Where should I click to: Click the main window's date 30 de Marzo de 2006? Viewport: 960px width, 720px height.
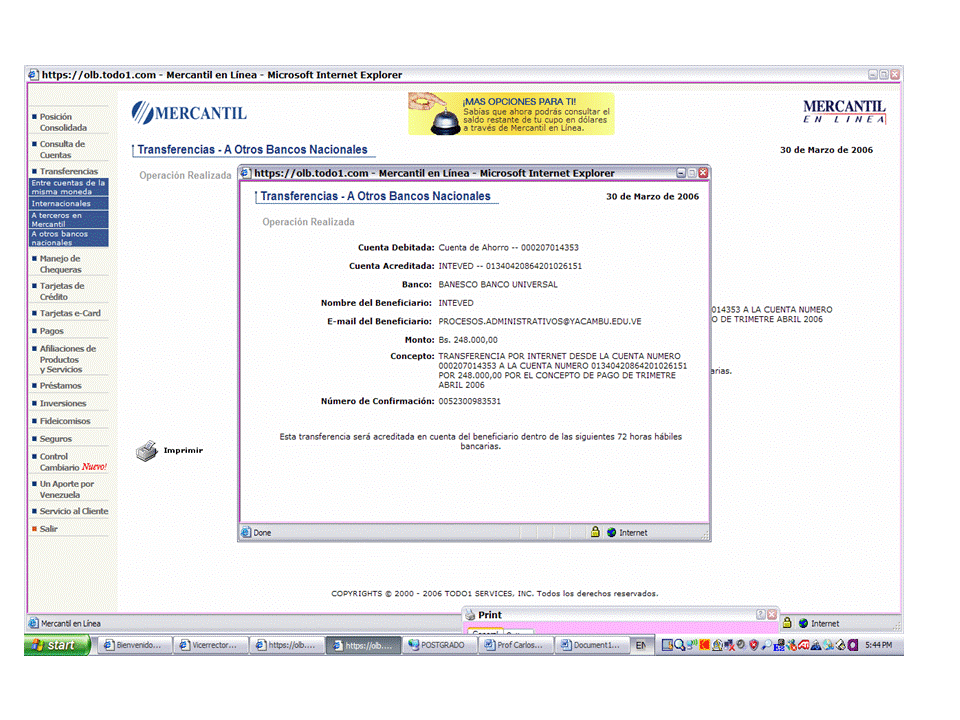pos(827,150)
